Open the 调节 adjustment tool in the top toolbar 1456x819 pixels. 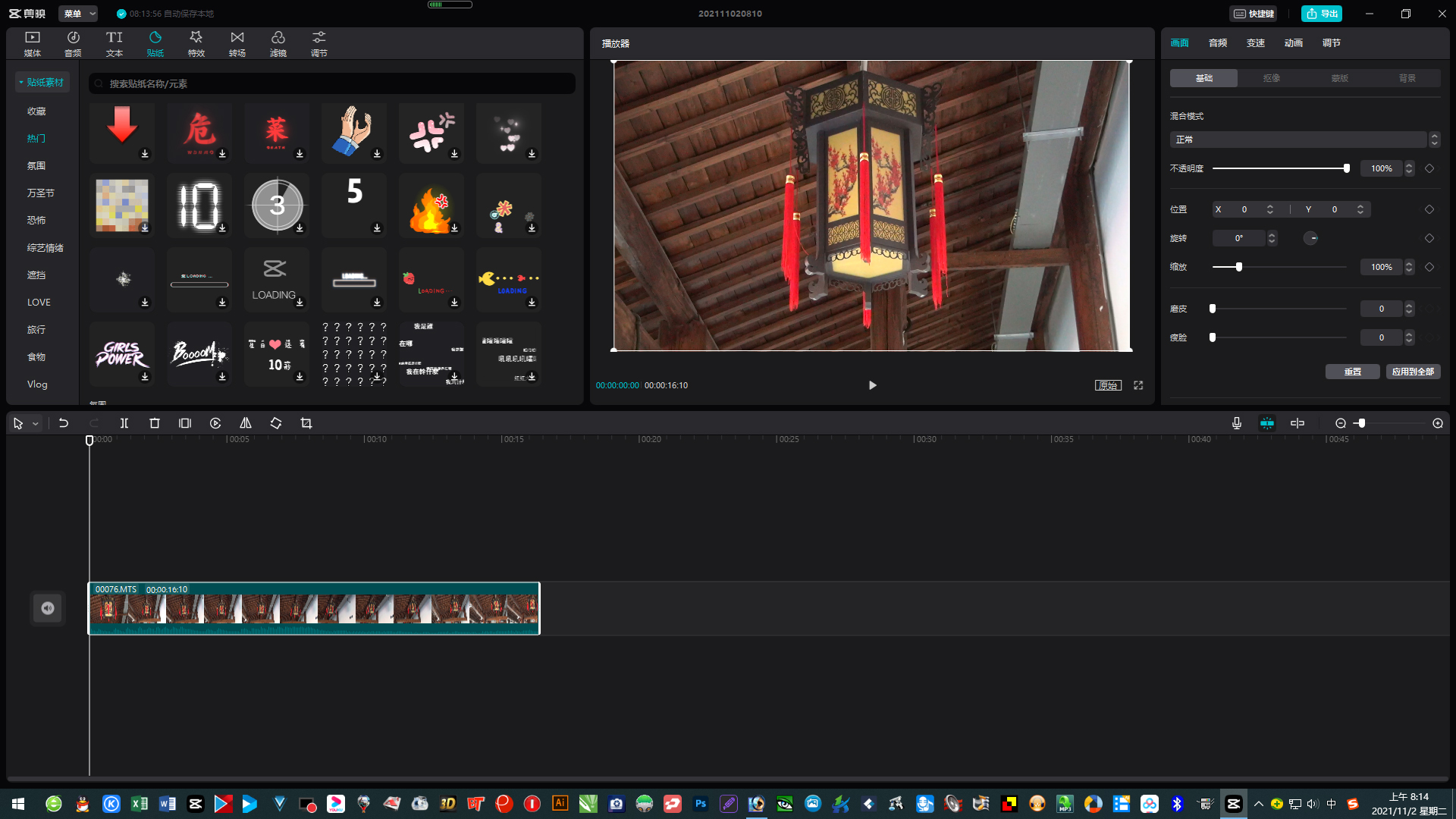pyautogui.click(x=319, y=44)
